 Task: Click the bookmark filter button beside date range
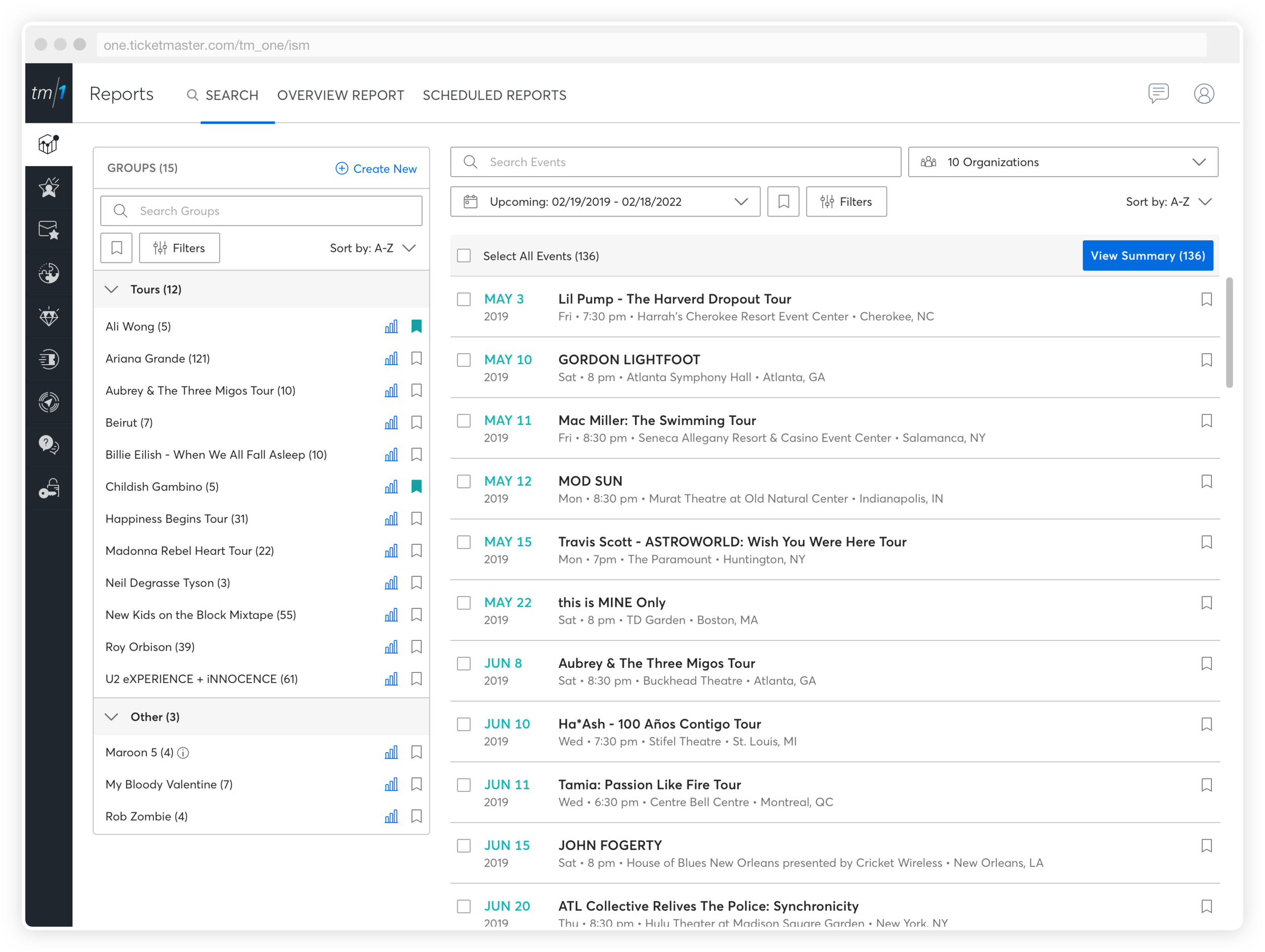[783, 202]
